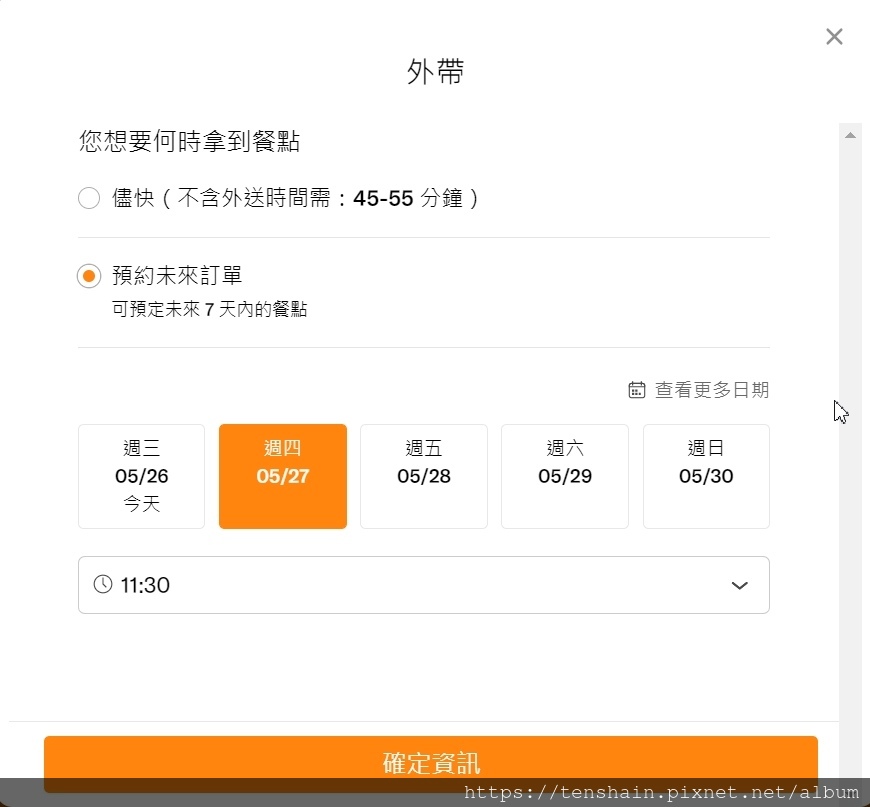Click the calendar icon for more dates

(x=636, y=390)
